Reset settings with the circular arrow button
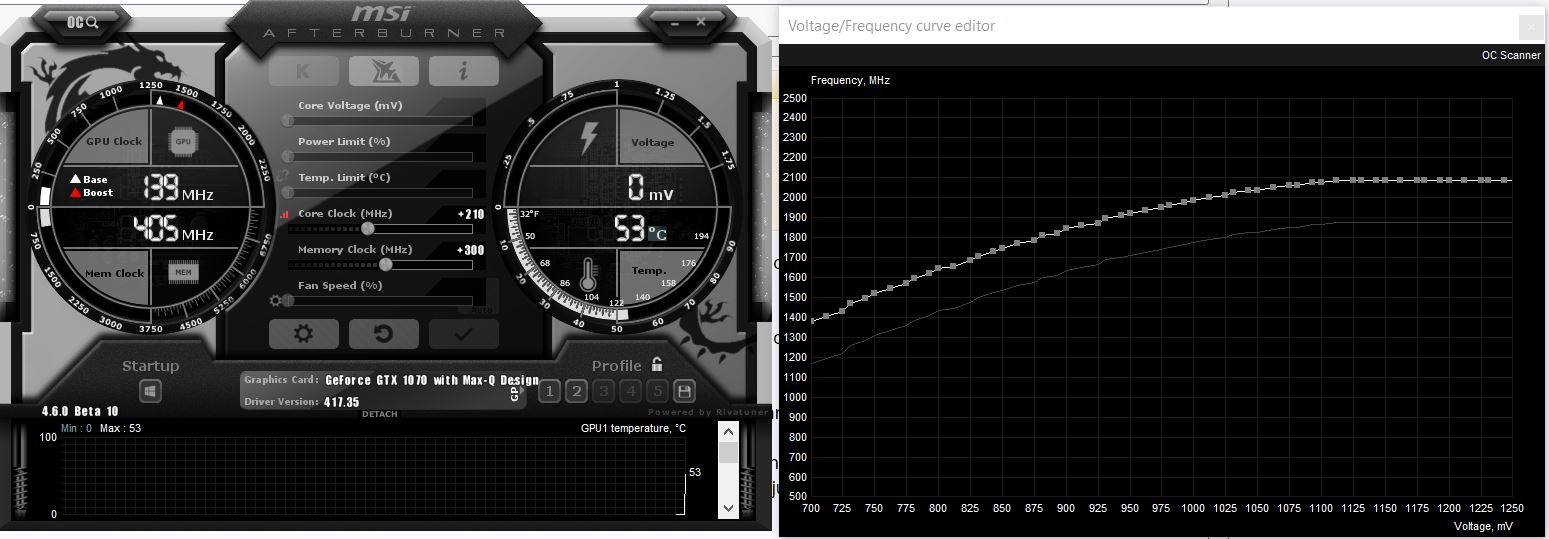This screenshot has width=1549, height=539. [x=383, y=333]
